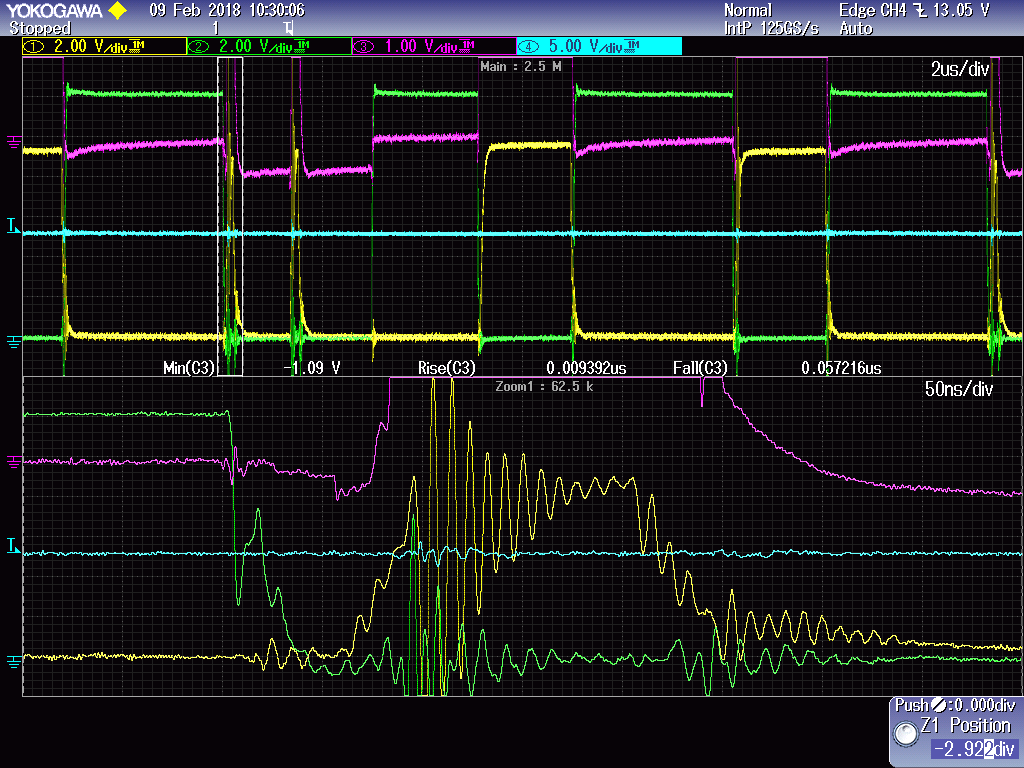1024x768 pixels.
Task: Click the falling edge trigger slope icon
Action: [920, 10]
